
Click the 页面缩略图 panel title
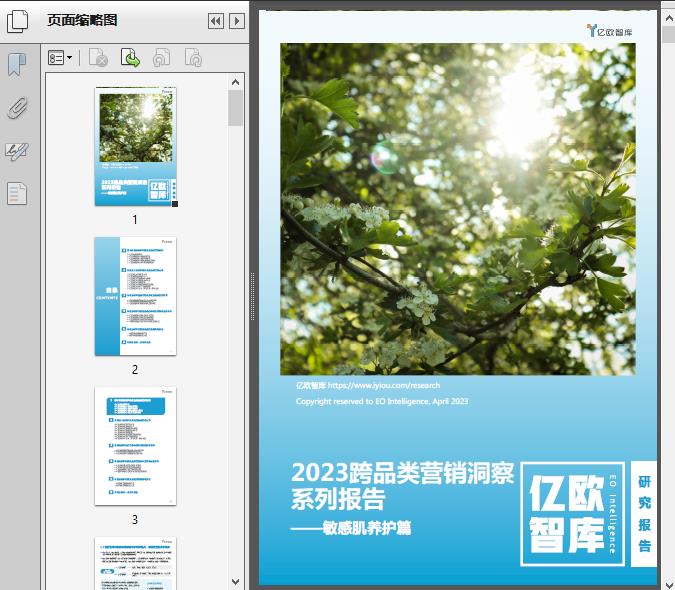82,20
